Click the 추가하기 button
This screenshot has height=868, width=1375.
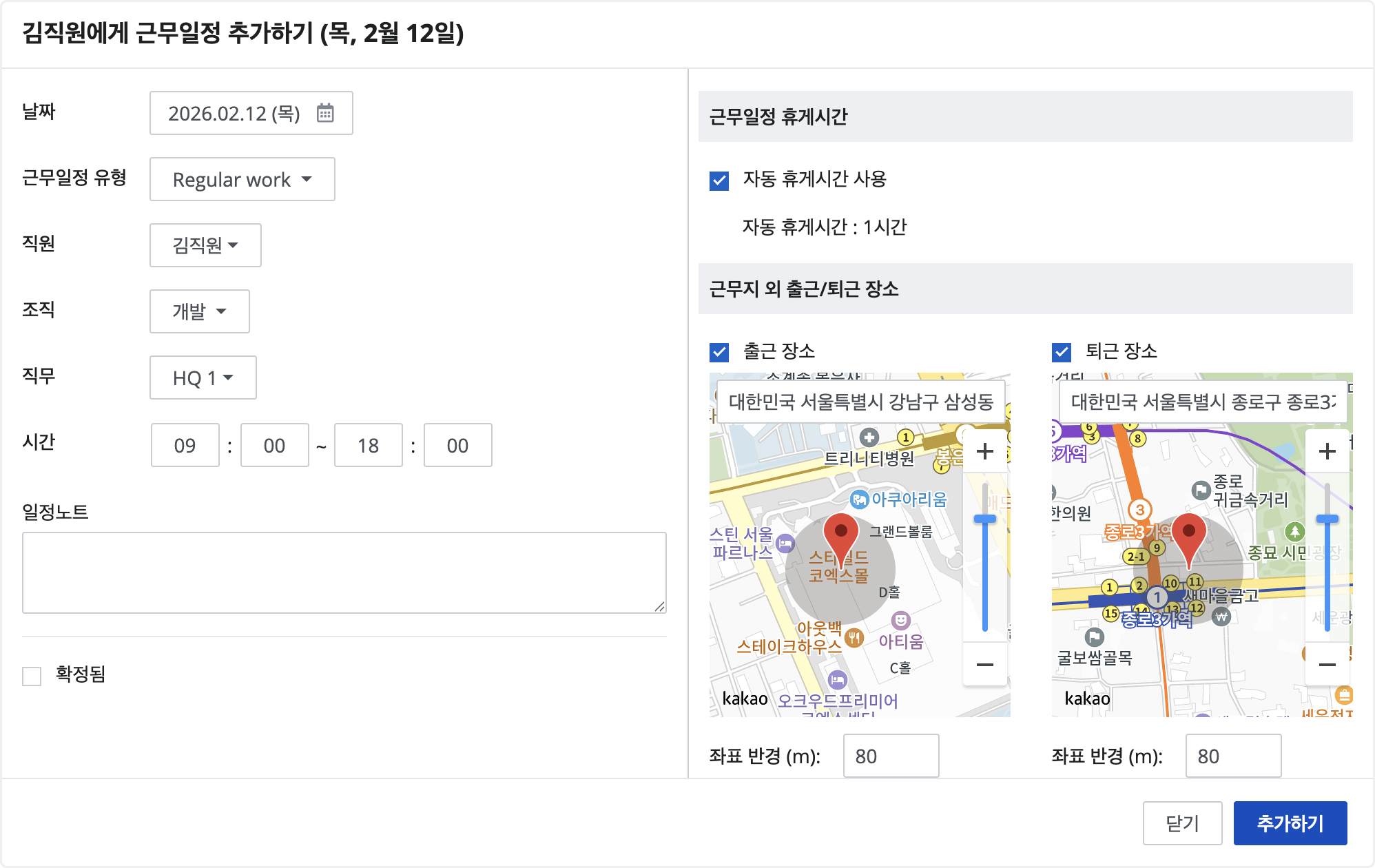pos(1290,823)
